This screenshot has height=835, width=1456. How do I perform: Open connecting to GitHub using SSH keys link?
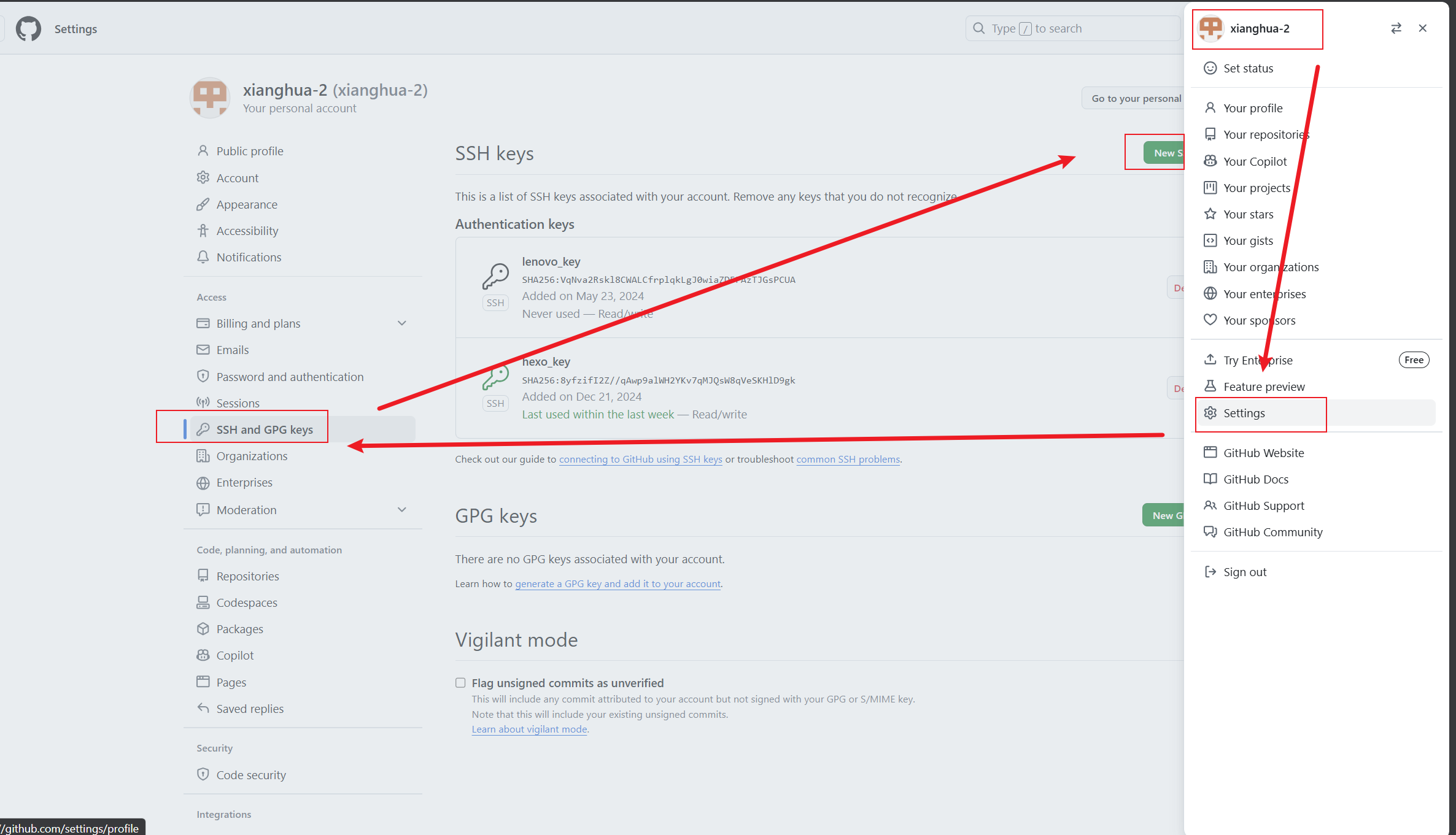pos(640,459)
